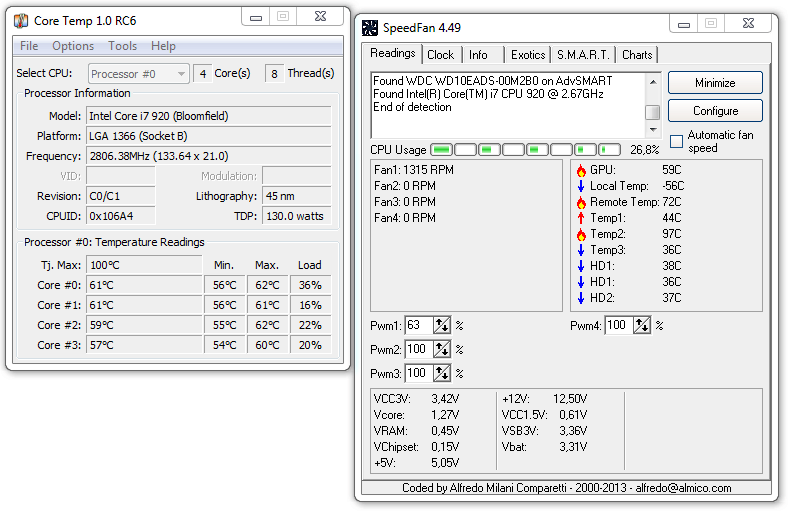
Task: Click the thread count field showing 8
Action: 274,74
